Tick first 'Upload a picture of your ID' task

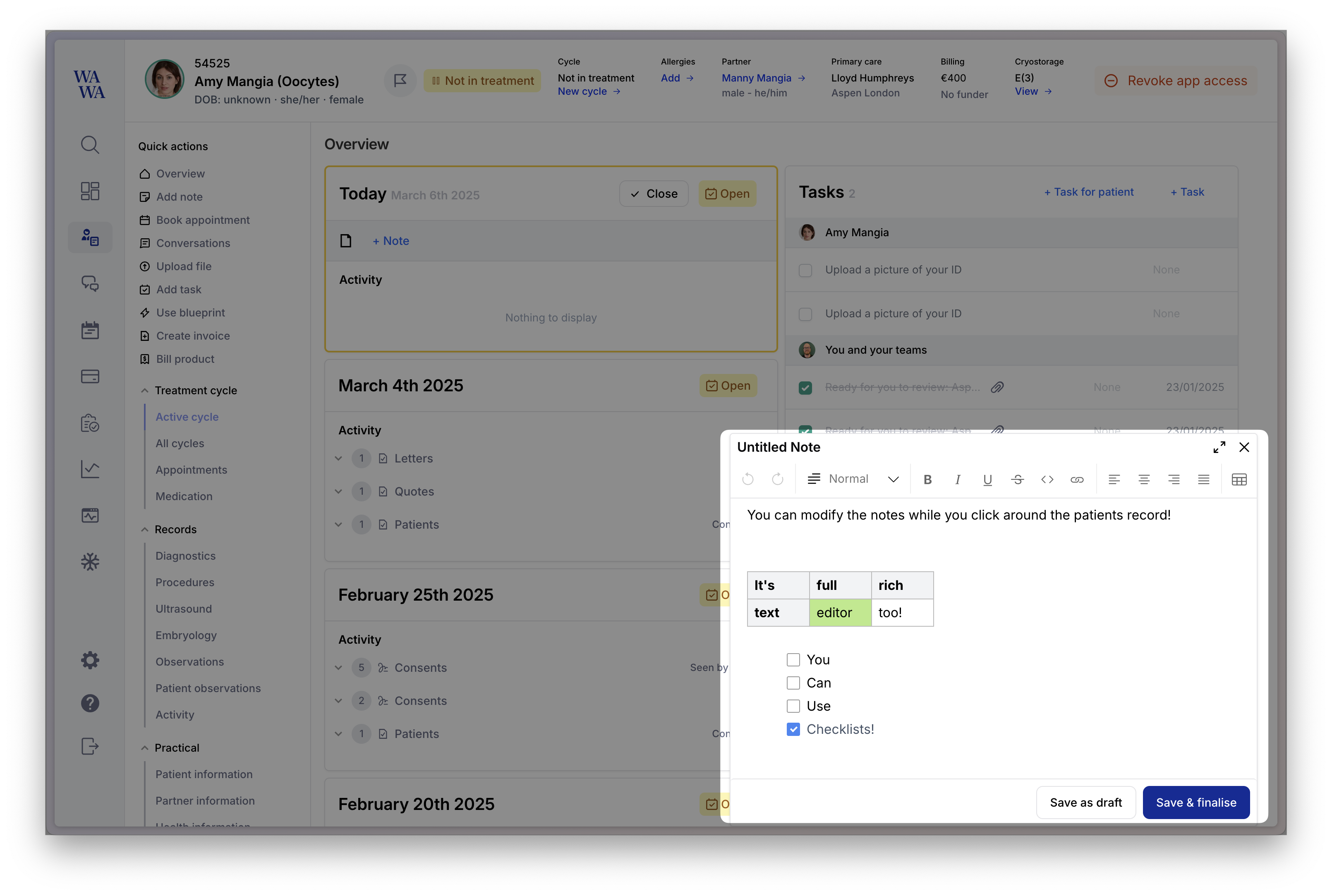(x=805, y=270)
